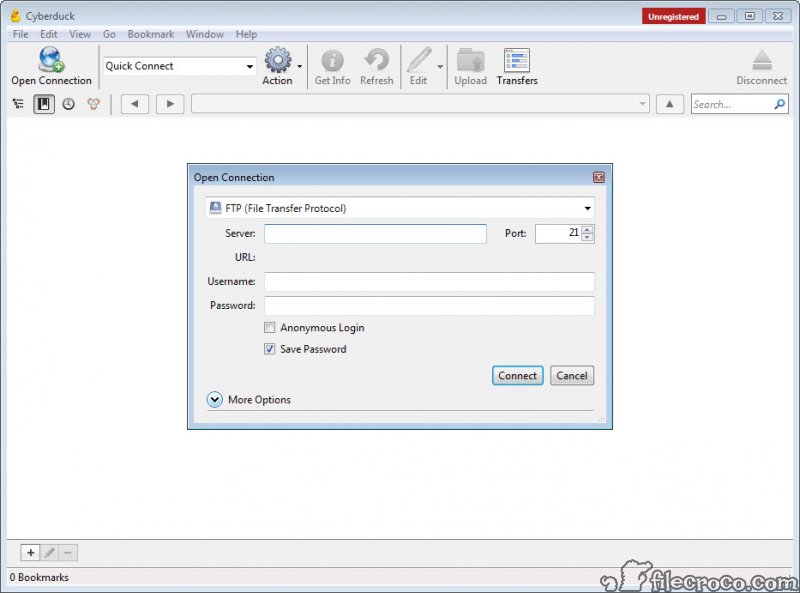Open the Bookmark menu
The height and width of the screenshot is (593, 800).
pos(151,34)
